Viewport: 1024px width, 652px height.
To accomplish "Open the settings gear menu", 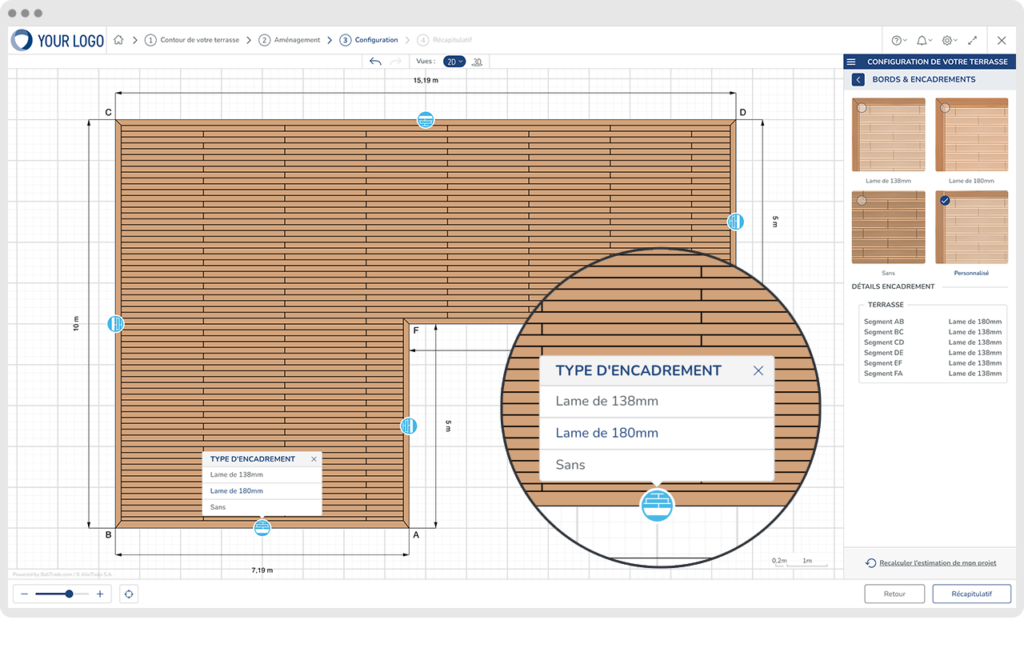I will [949, 41].
